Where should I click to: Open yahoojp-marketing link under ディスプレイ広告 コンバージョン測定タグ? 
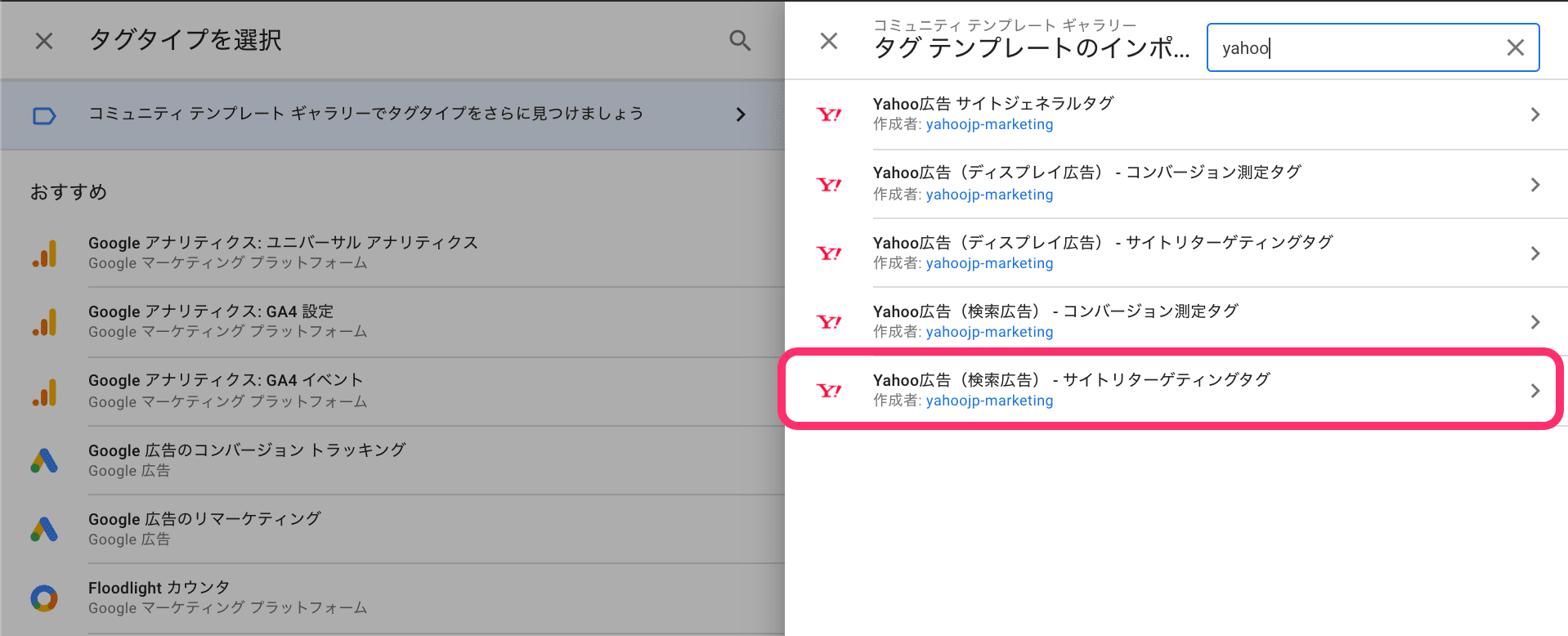tap(989, 195)
